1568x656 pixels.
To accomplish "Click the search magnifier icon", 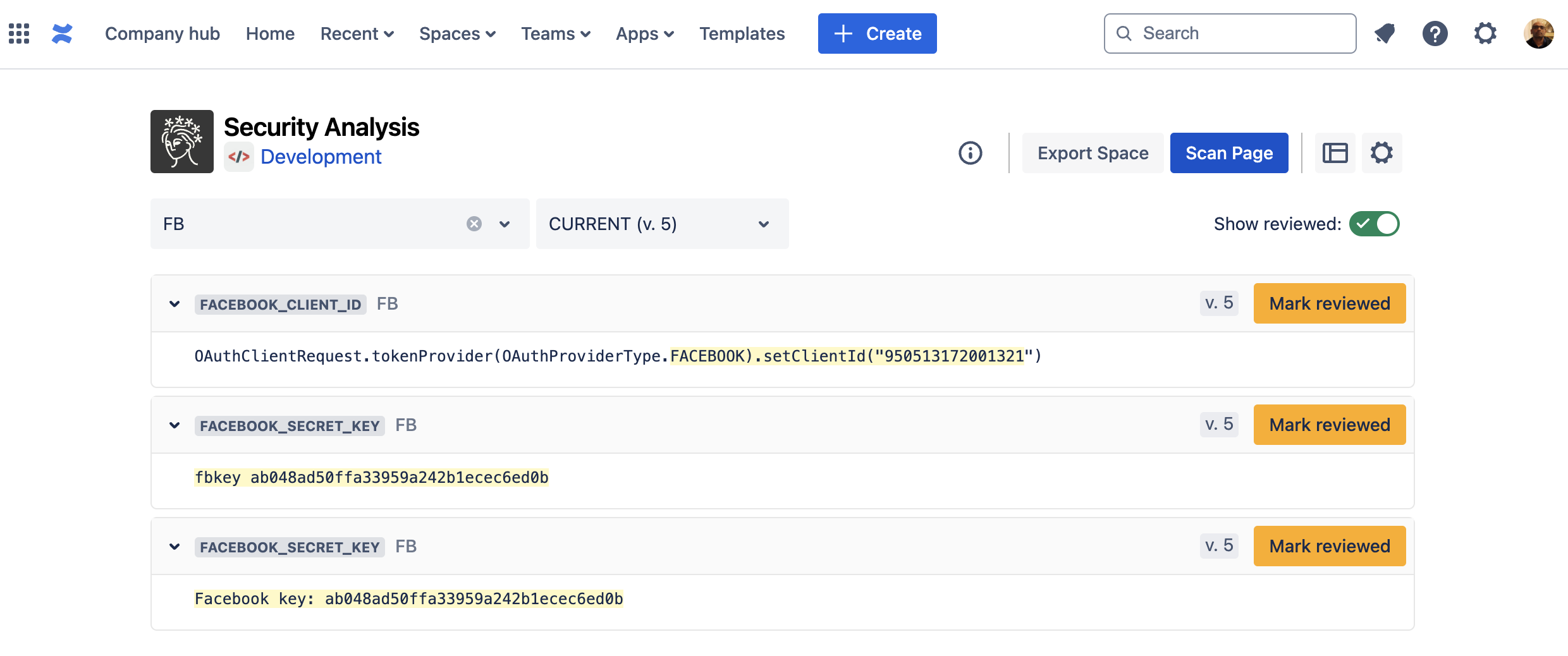I will click(x=1124, y=33).
